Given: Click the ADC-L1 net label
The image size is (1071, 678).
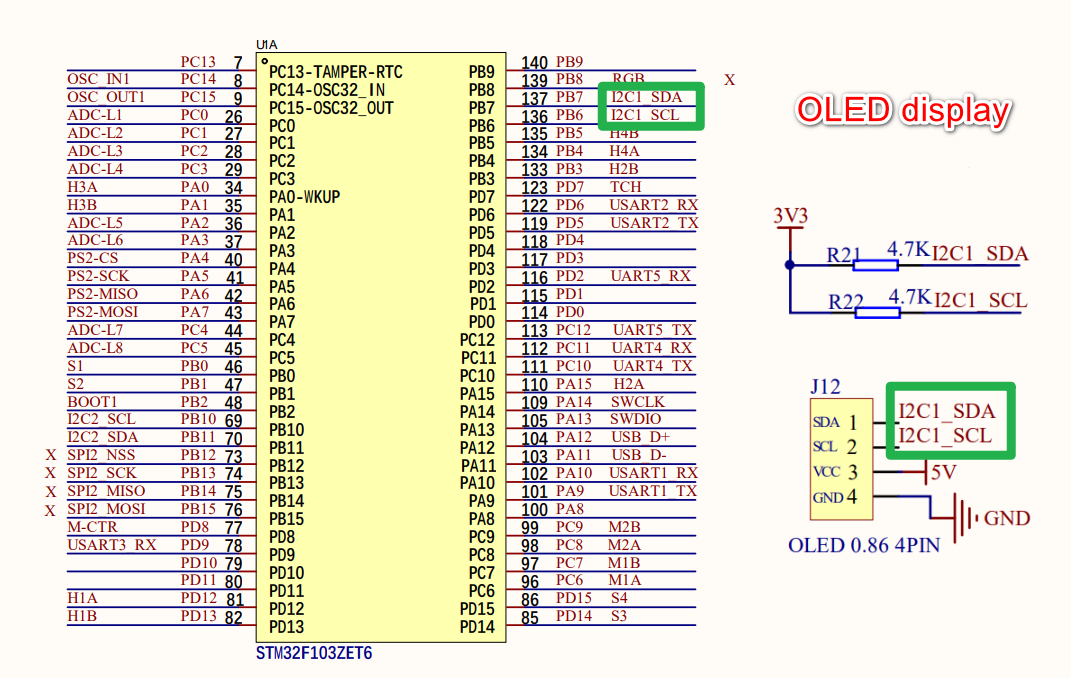Looking at the screenshot, I should click(94, 115).
